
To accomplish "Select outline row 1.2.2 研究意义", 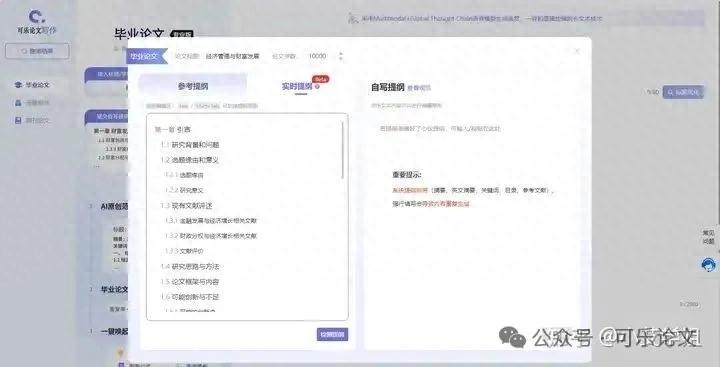I will tap(184, 190).
